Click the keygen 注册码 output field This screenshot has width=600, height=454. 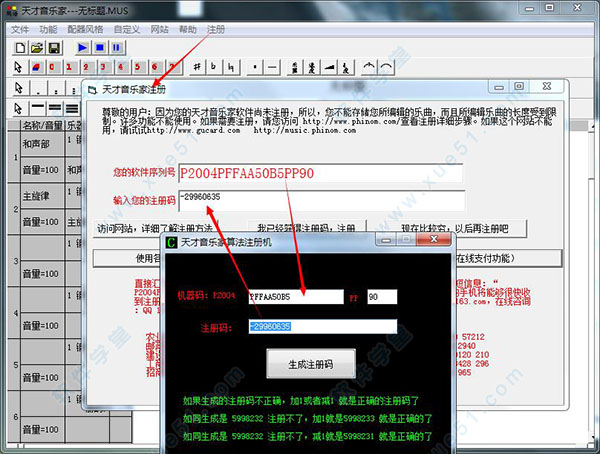pyautogui.click(x=323, y=327)
